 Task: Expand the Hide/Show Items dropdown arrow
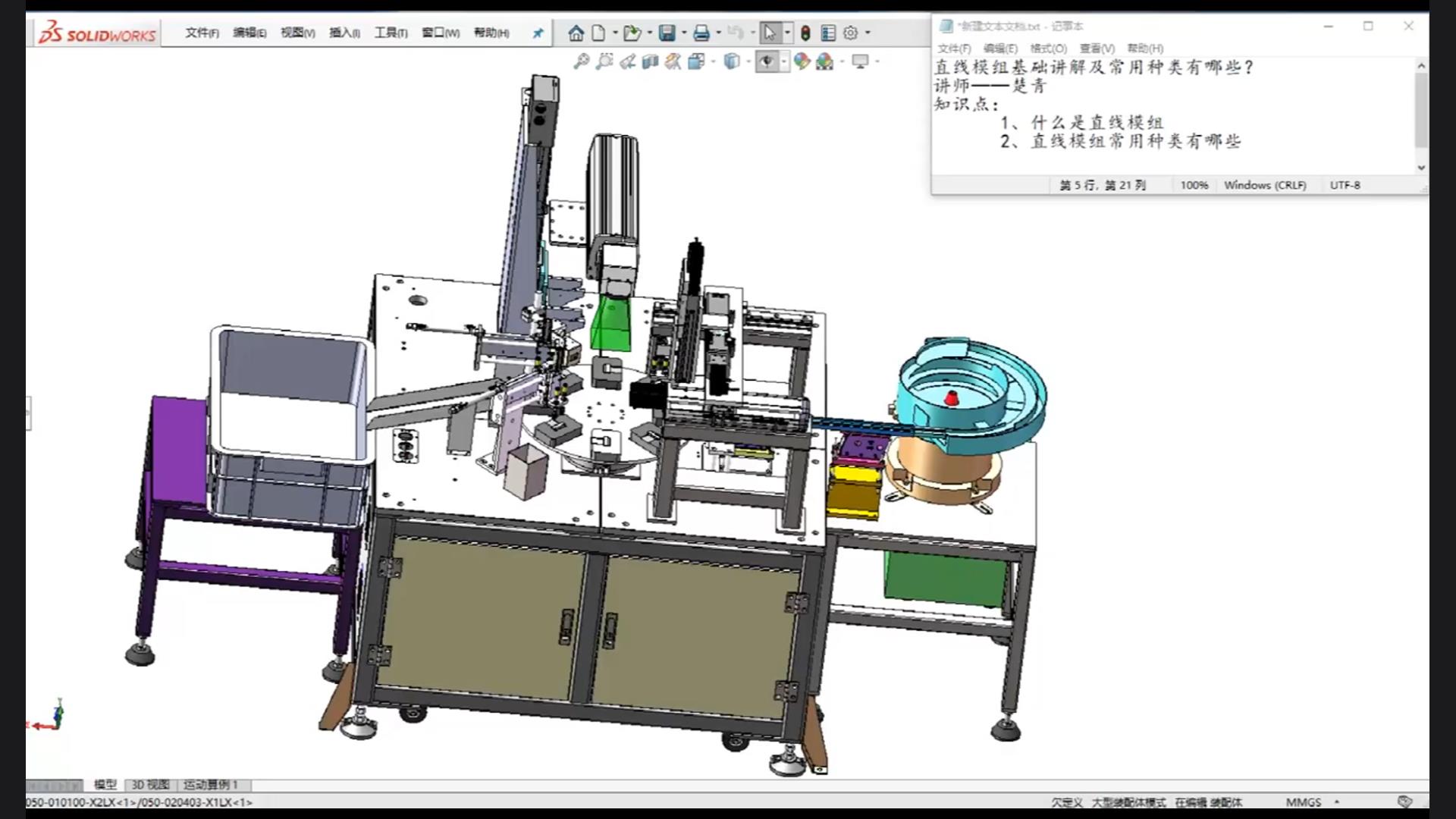pos(783,61)
